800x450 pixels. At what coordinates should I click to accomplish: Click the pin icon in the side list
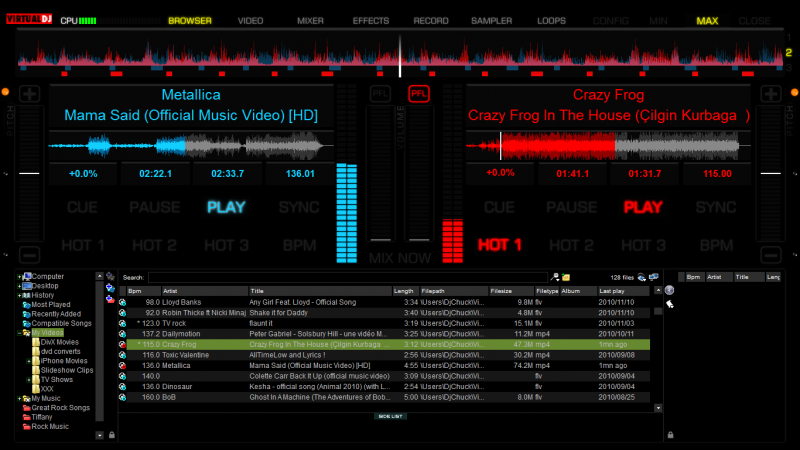670,304
